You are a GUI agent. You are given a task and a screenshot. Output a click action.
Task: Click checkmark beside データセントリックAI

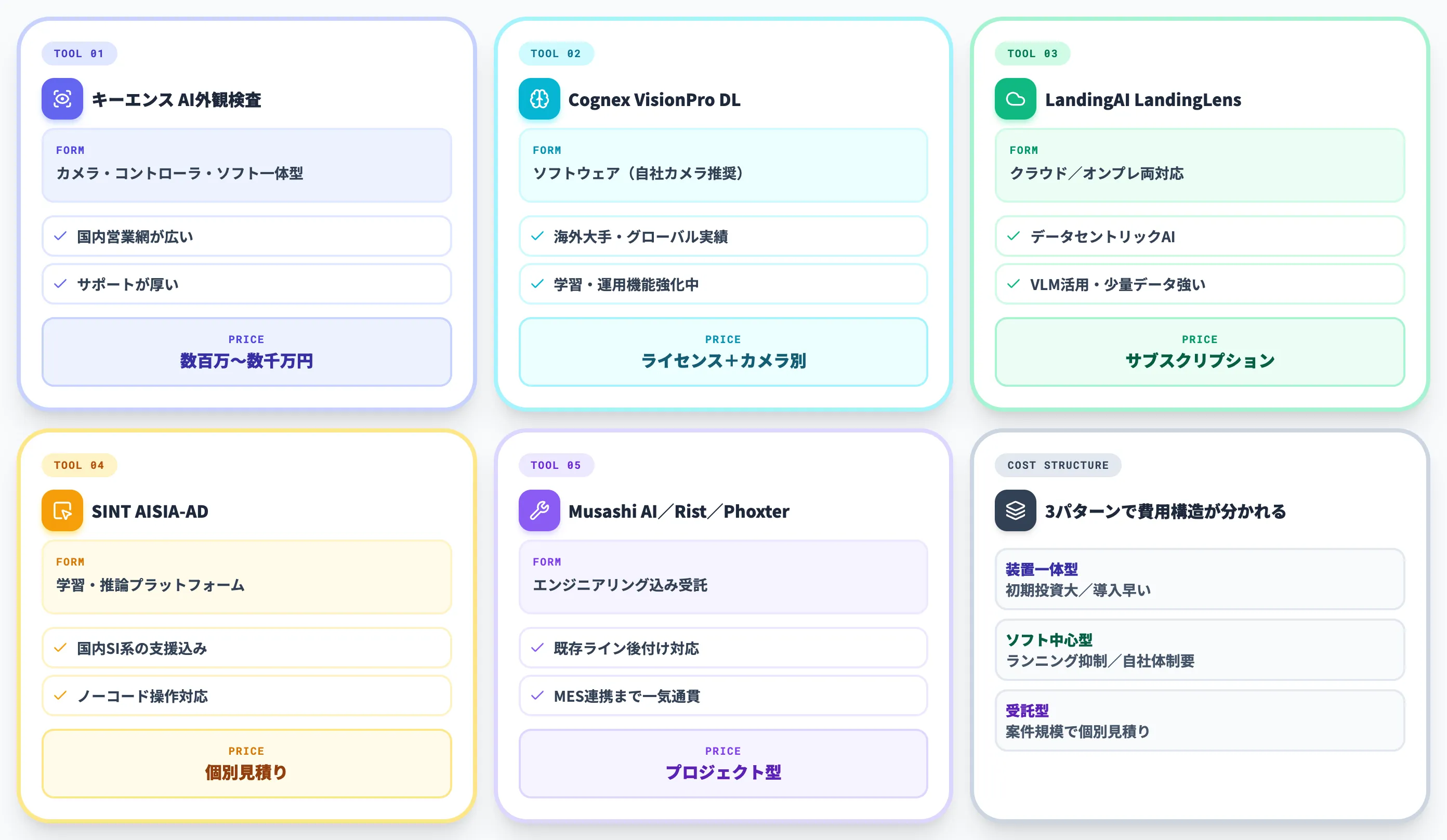coord(1014,236)
